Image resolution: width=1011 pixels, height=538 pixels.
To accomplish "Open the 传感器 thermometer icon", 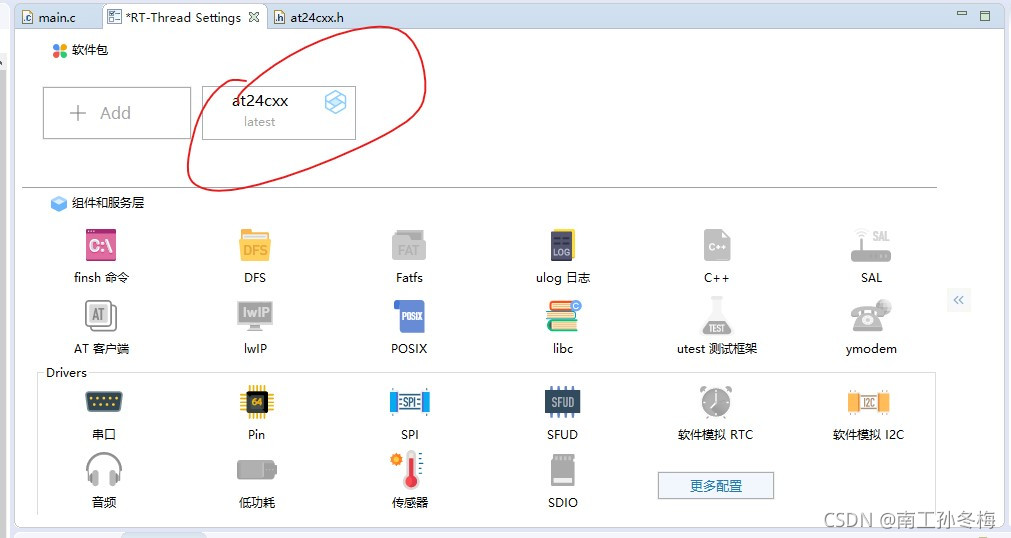I will (x=407, y=470).
